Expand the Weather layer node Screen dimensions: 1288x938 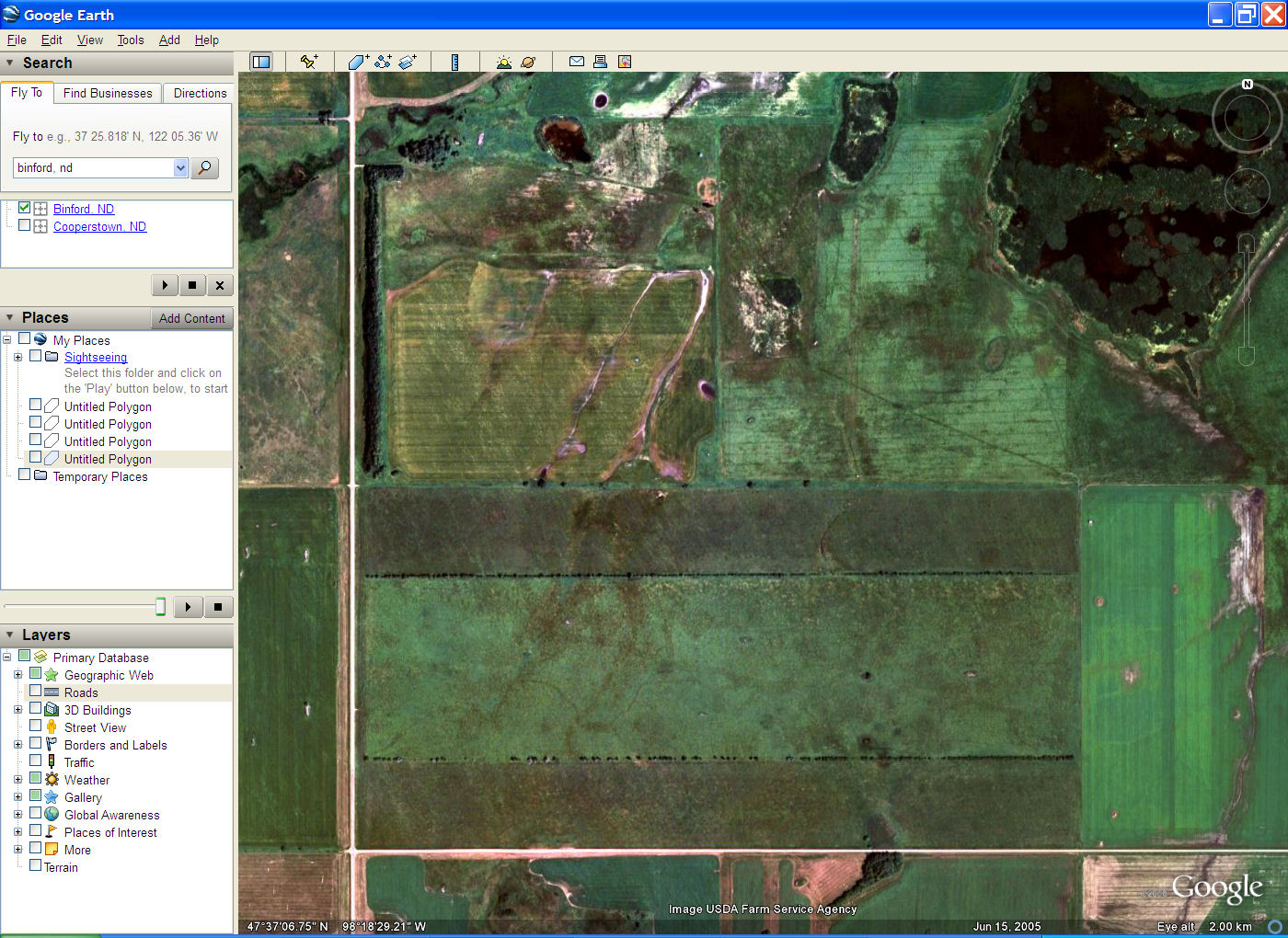pyautogui.click(x=17, y=780)
